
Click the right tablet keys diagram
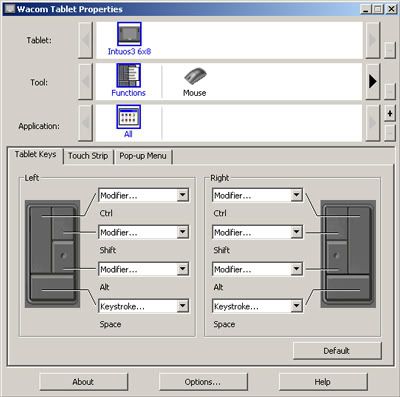coord(348,254)
